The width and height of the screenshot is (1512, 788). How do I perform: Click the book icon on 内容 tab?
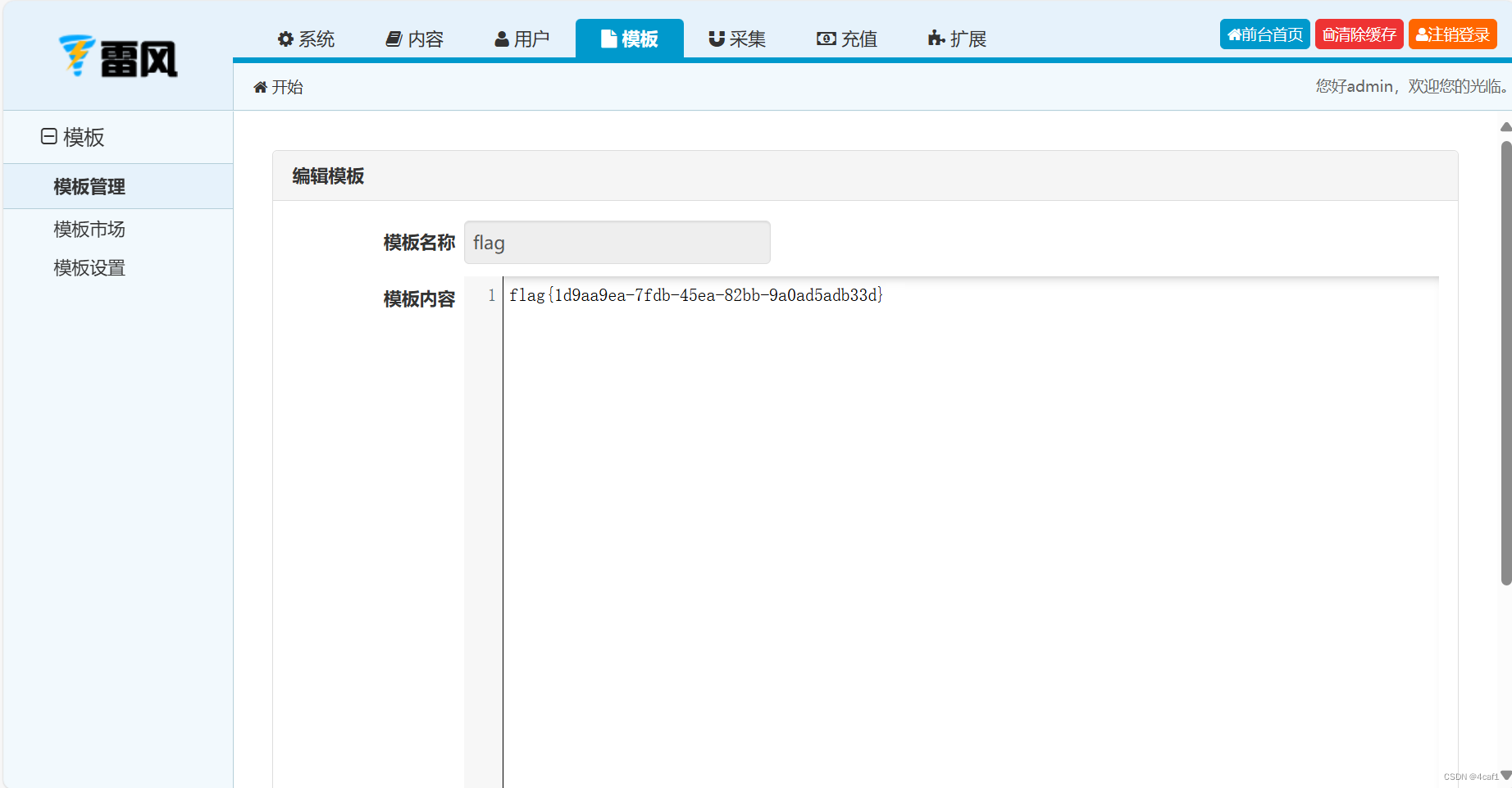394,39
